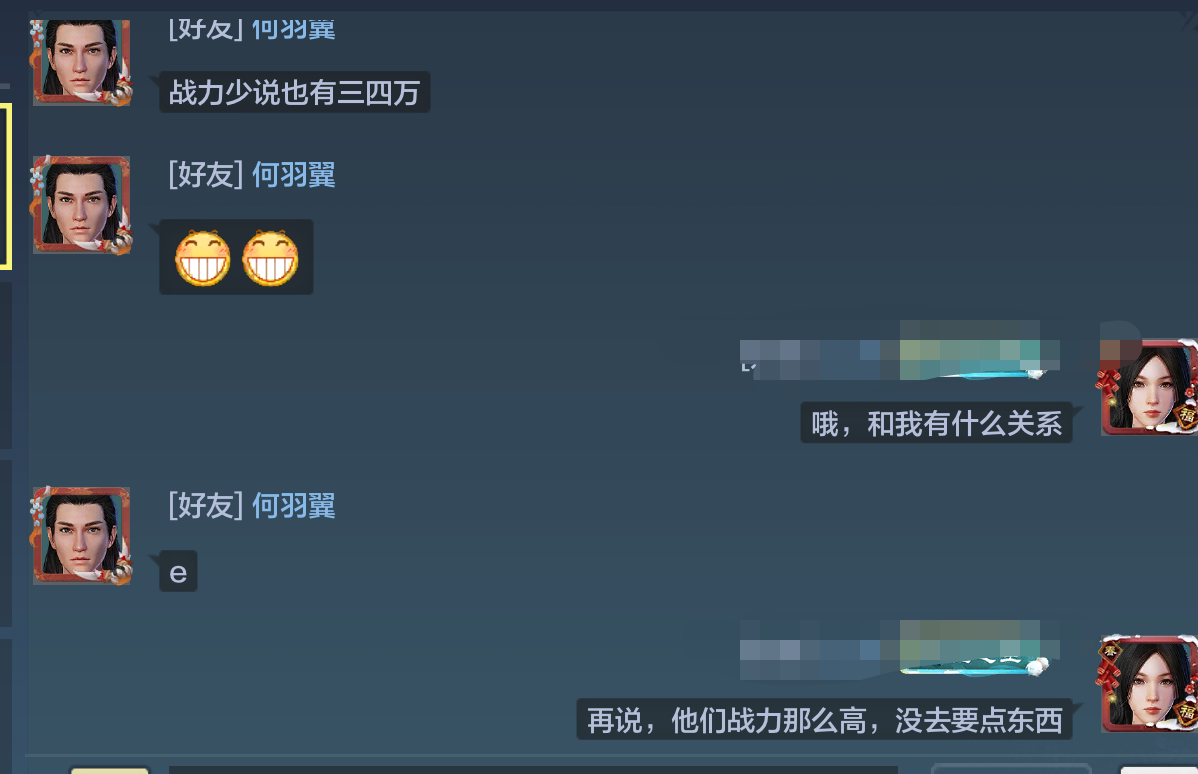The height and width of the screenshot is (774, 1198).
Task: Click 何羽翼's avatar beside the 战力少说也有三四万 message
Action: coord(81,62)
